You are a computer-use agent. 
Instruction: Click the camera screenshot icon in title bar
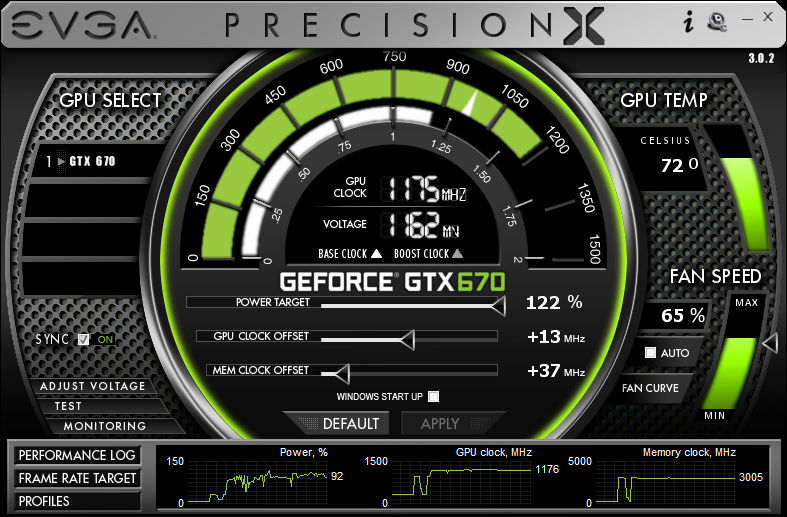(x=717, y=22)
